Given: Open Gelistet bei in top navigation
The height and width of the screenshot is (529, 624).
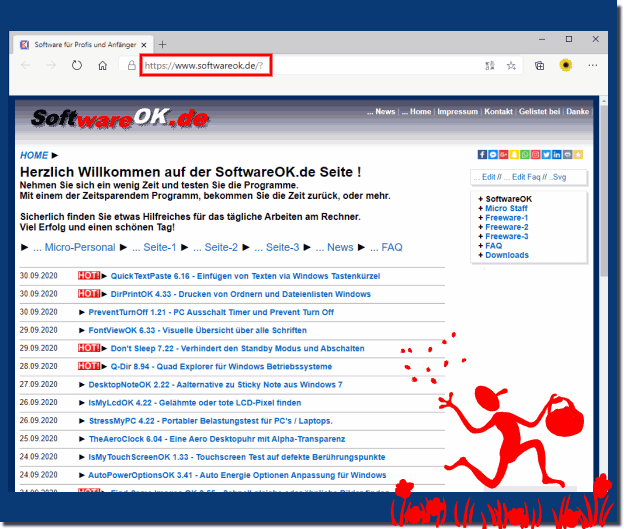Looking at the screenshot, I should coord(539,112).
